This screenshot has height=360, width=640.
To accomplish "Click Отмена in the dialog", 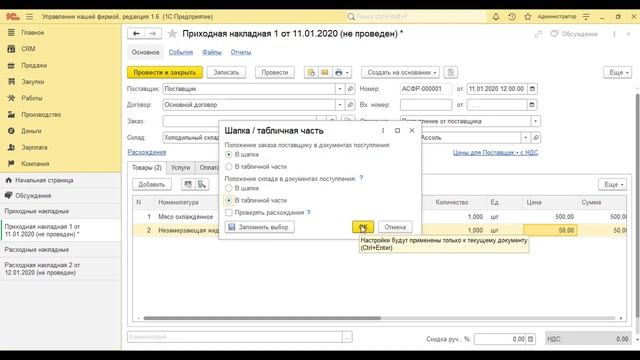I will (395, 227).
